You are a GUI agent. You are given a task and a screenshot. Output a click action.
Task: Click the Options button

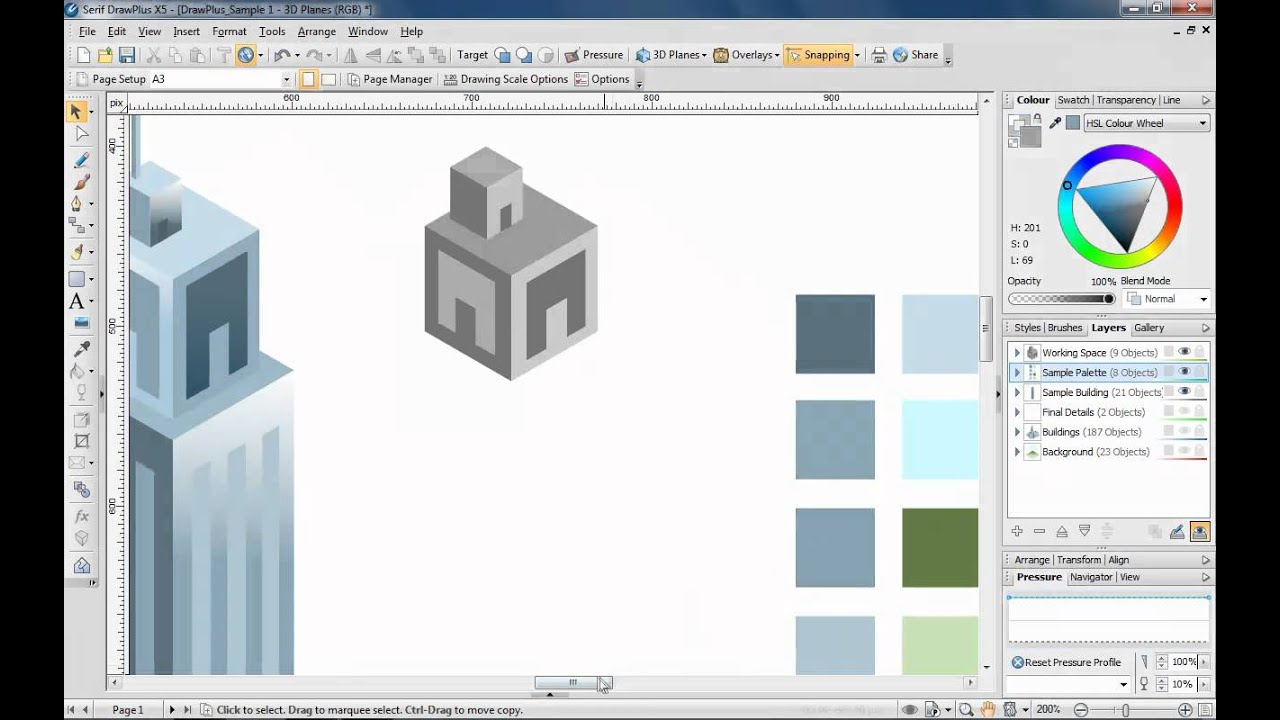[602, 79]
